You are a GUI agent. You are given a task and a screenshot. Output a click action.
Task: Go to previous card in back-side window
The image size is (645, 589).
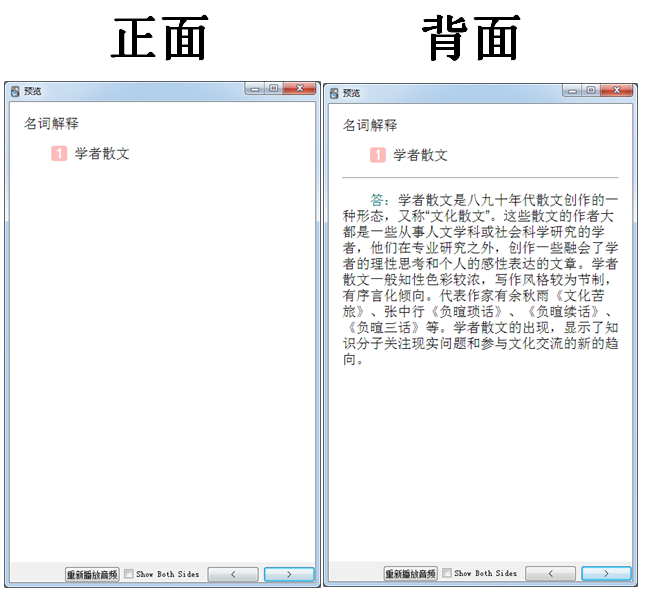[550, 573]
